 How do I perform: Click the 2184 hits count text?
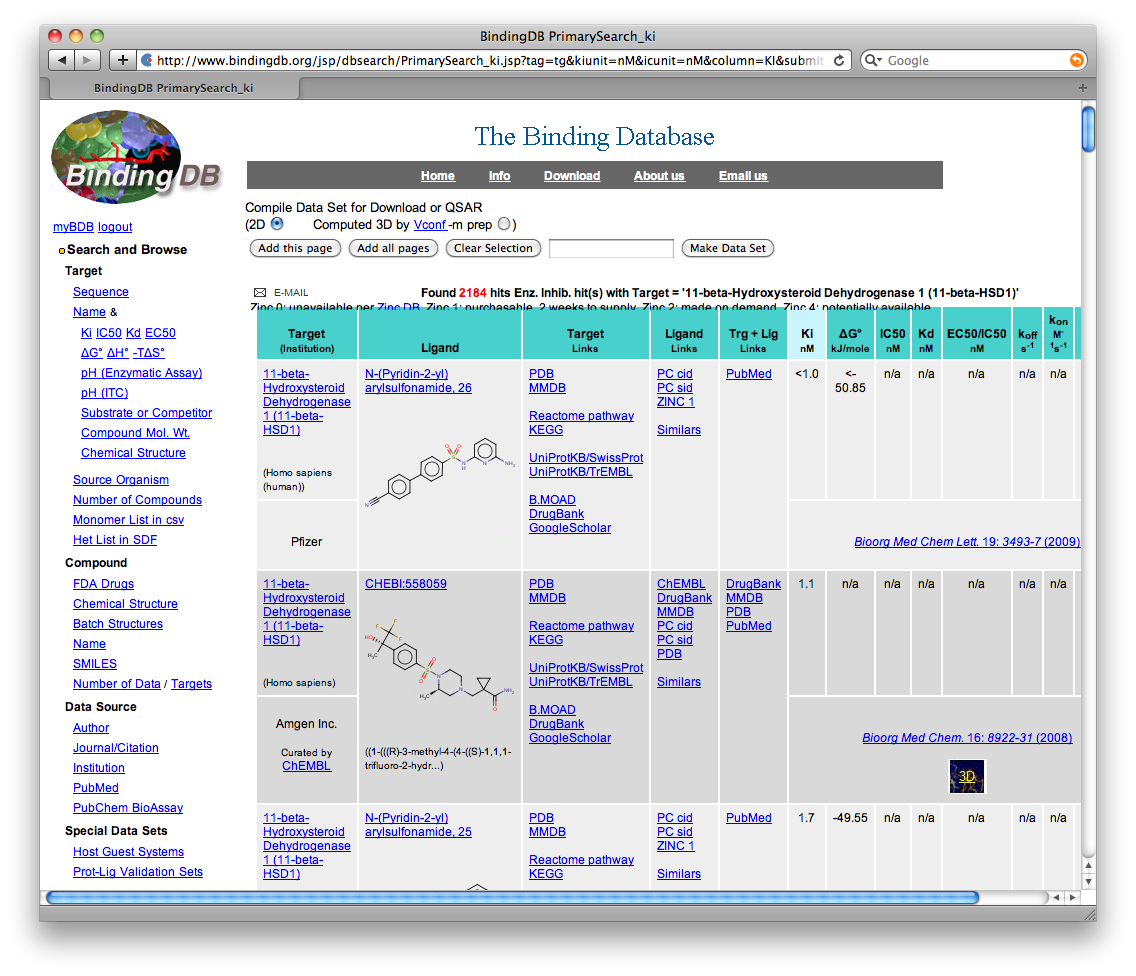tap(472, 293)
